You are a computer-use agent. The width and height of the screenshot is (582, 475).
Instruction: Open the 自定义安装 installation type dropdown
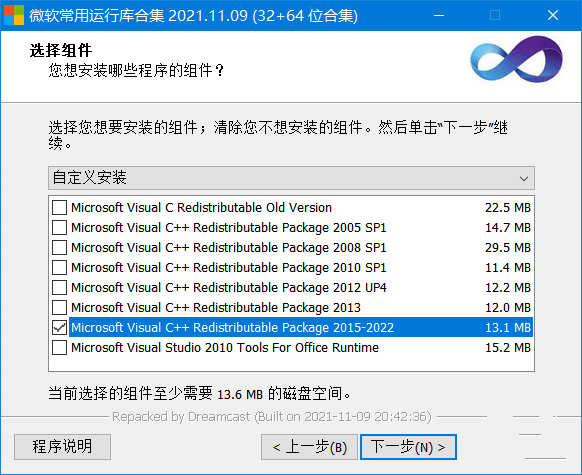click(291, 178)
